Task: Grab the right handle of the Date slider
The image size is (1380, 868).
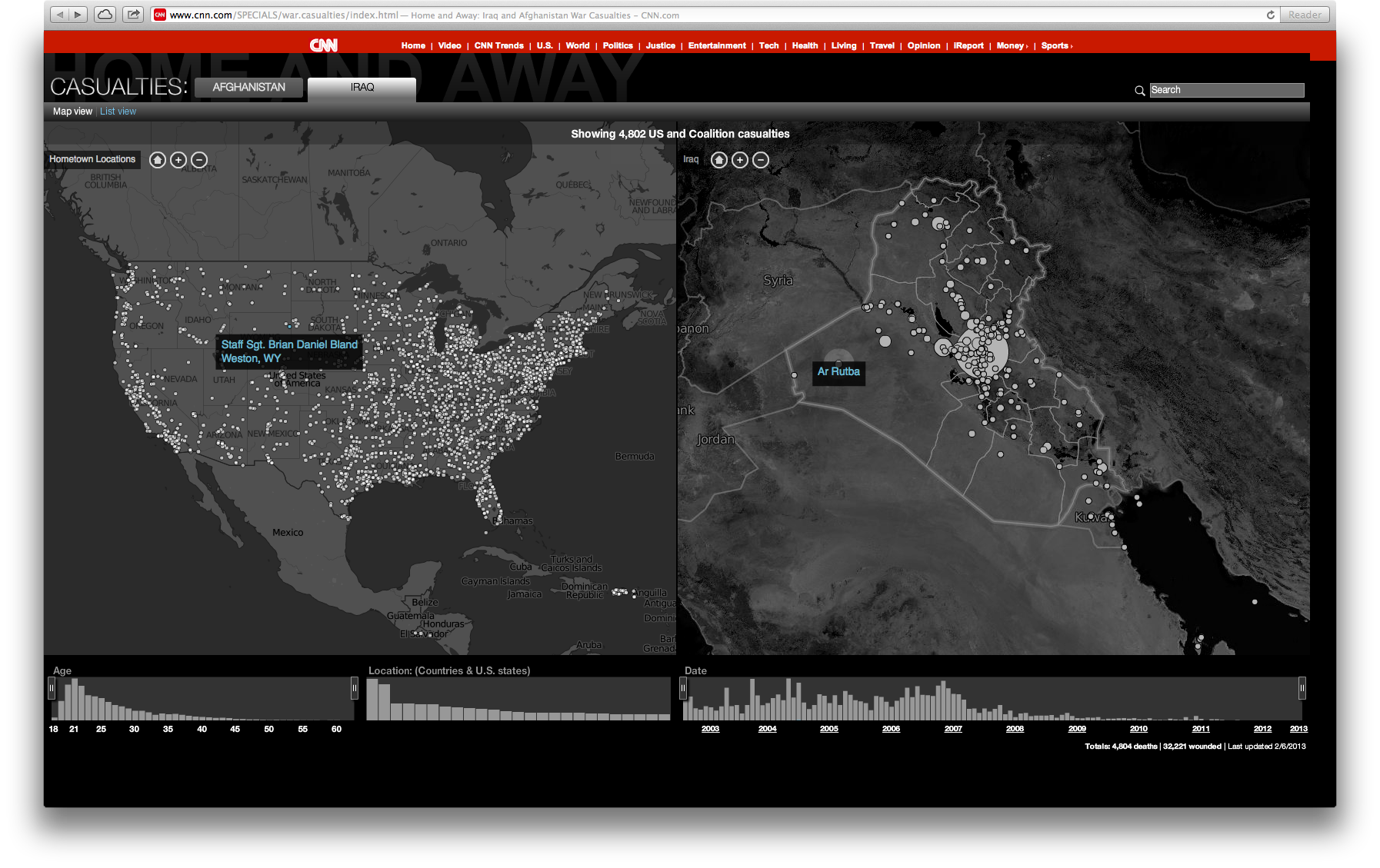Action: (1302, 687)
